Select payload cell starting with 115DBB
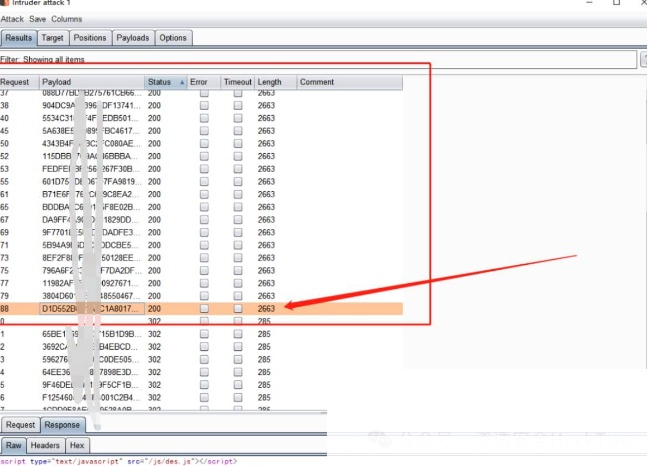Viewport: 654px width, 466px height. 92,156
